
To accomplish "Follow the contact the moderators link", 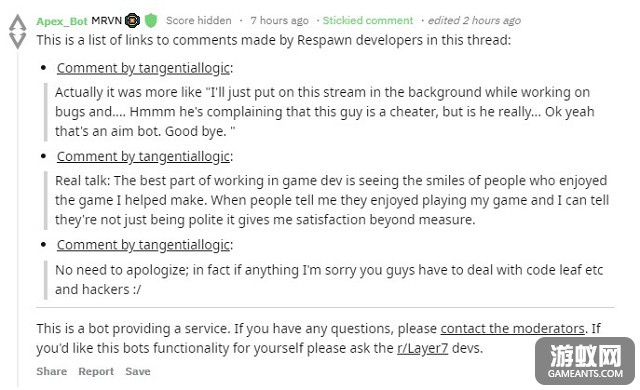I will tap(512, 328).
